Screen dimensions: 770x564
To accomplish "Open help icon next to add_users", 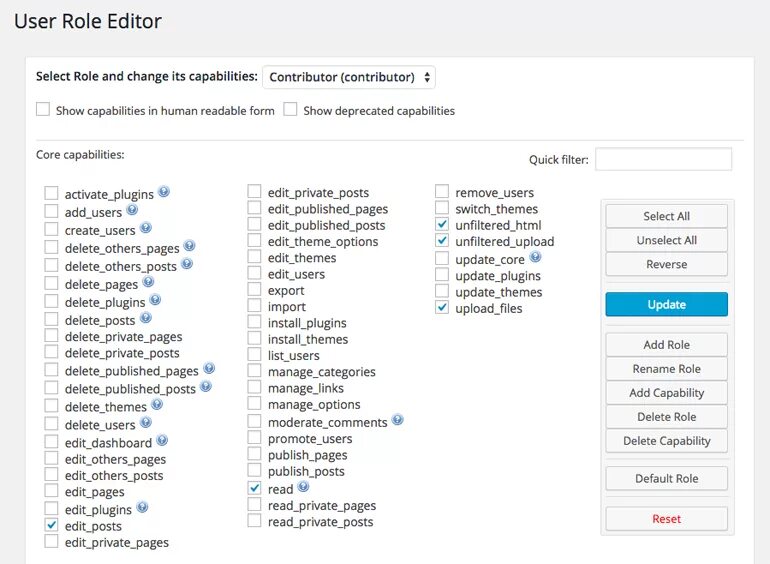I will coord(132,210).
